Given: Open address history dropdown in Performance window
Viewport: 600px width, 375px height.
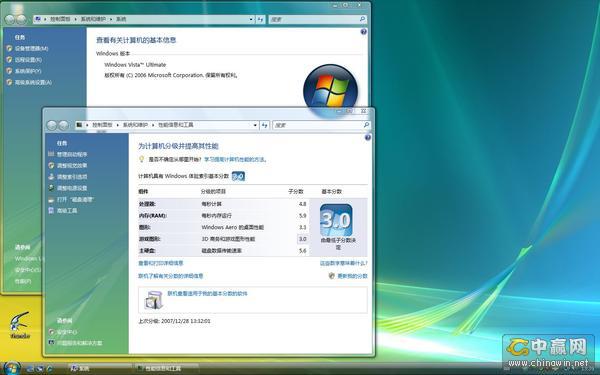Looking at the screenshot, I should point(255,125).
